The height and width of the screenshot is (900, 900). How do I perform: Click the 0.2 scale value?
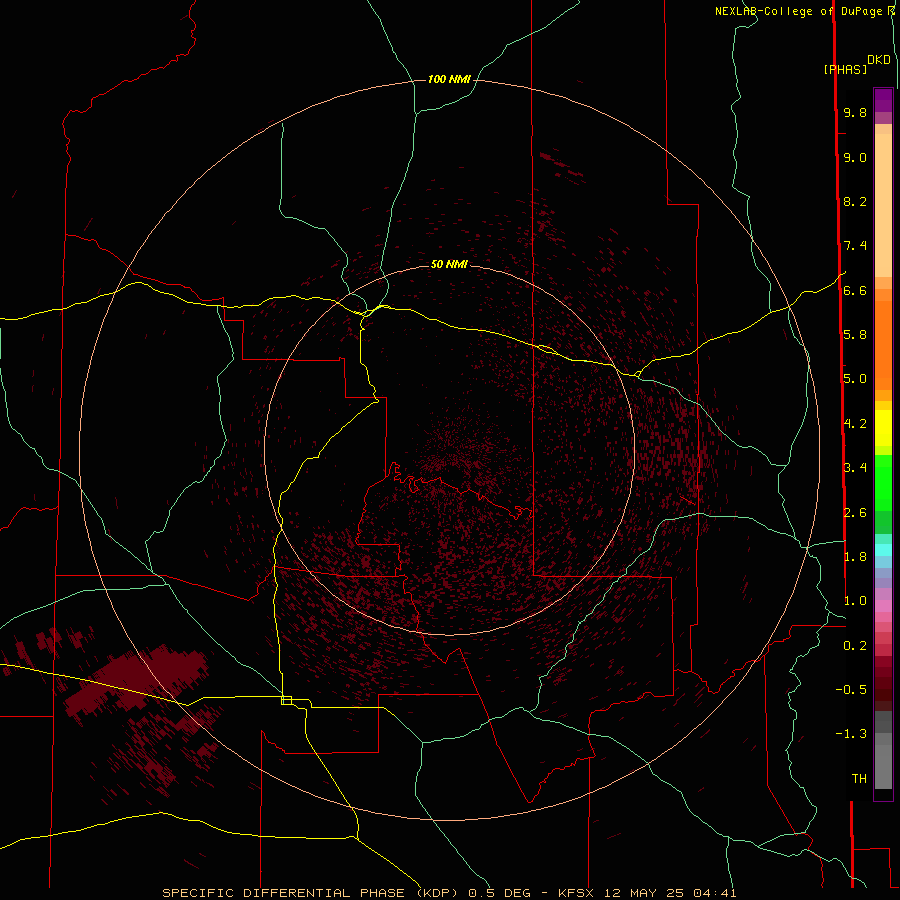(855, 646)
